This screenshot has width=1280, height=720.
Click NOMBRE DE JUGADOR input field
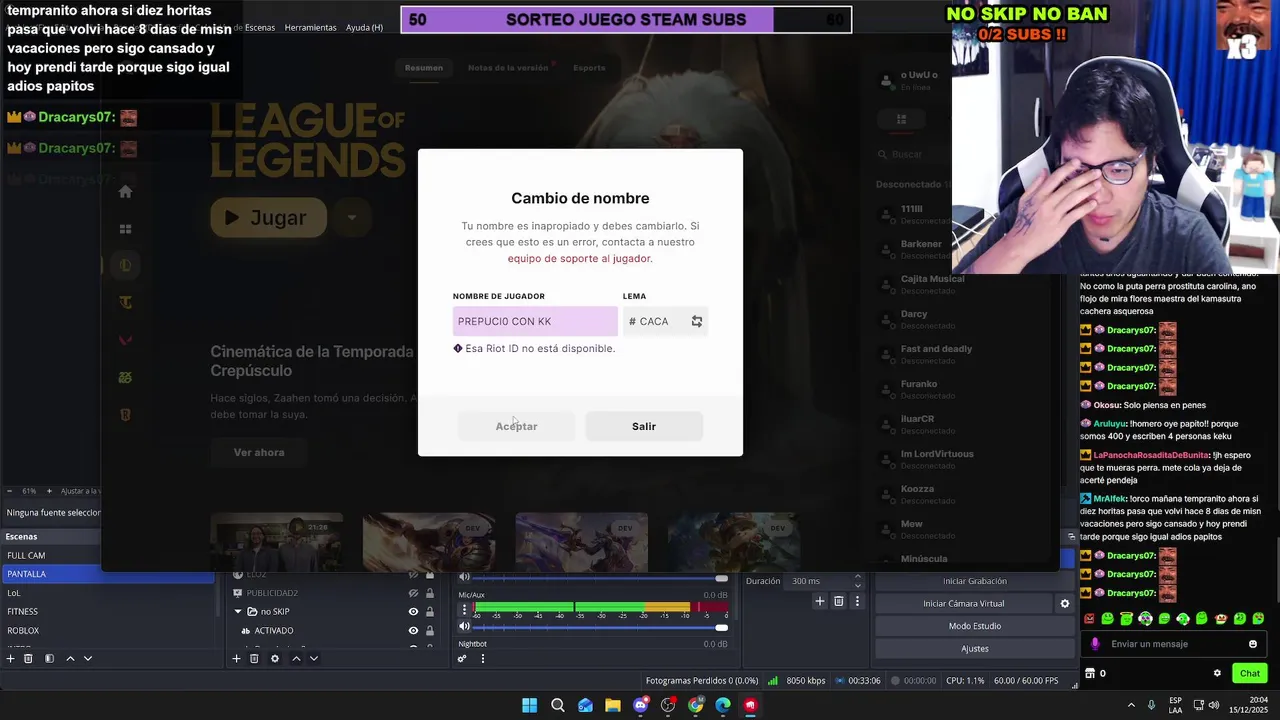click(535, 321)
